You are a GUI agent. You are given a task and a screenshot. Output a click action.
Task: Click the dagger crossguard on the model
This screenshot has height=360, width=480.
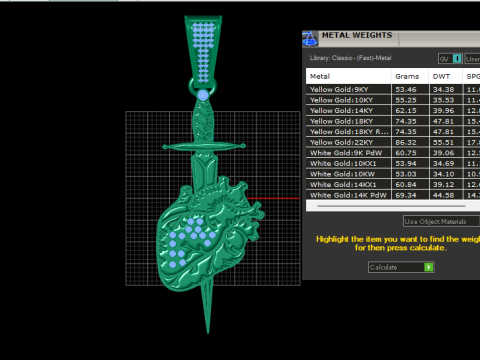point(204,146)
